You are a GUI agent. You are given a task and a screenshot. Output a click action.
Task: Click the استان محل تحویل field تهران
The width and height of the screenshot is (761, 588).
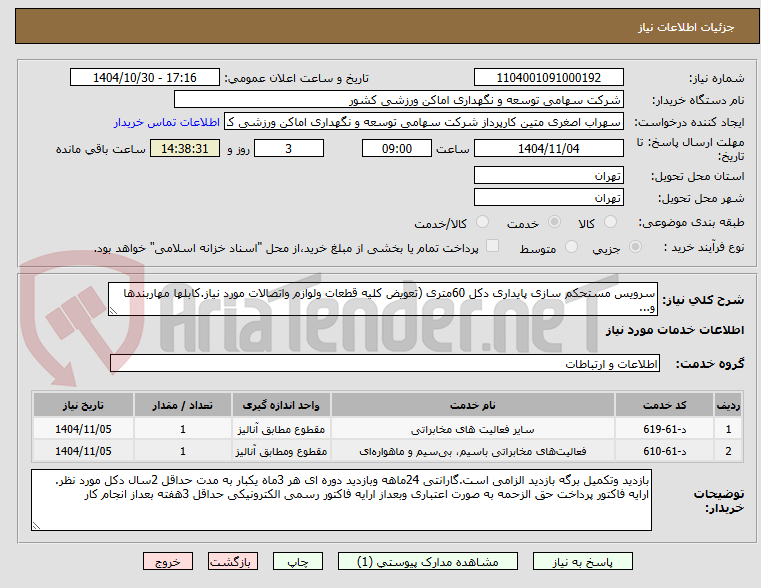tap(548, 175)
